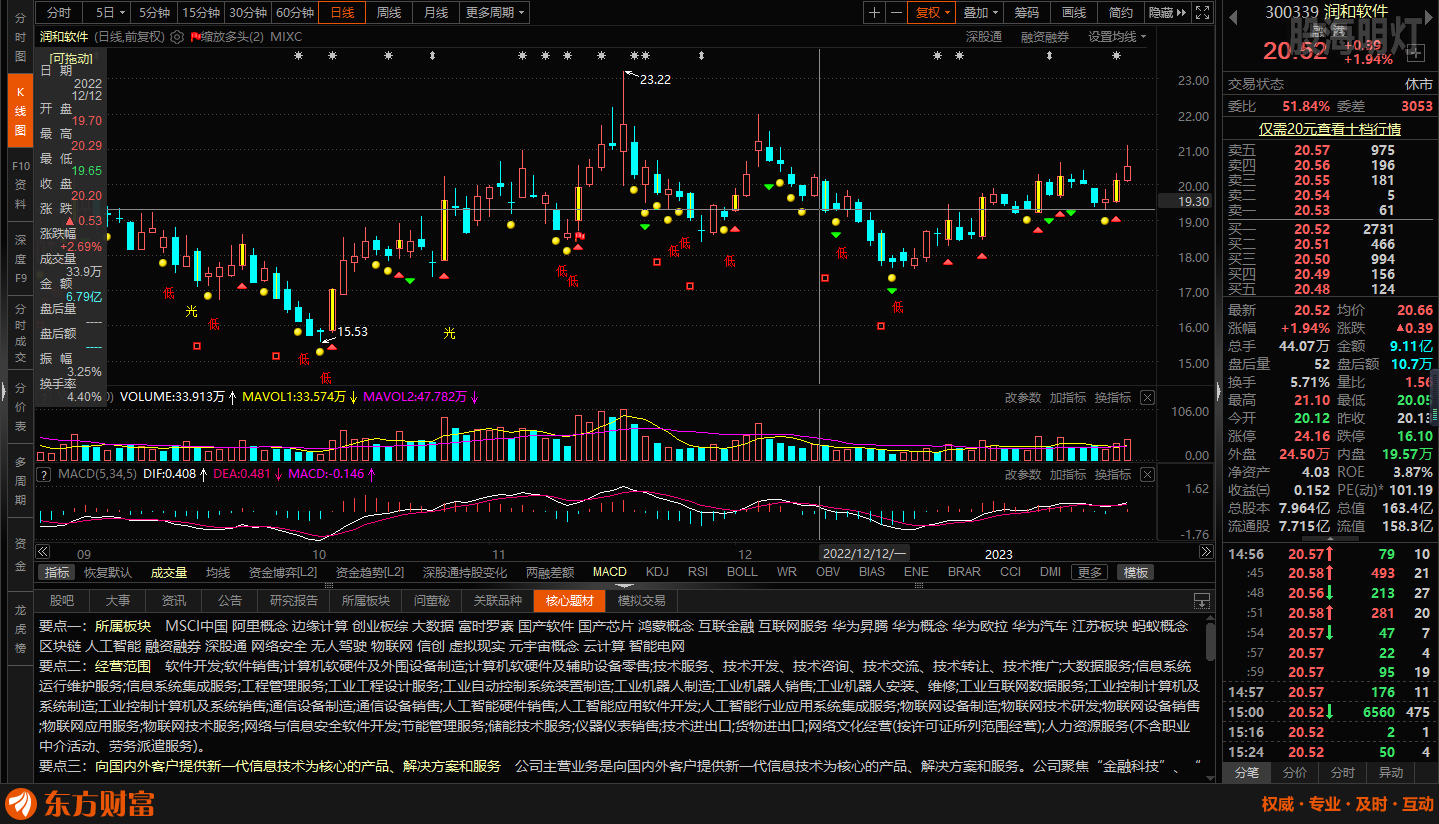Jump timeline to earliest with left double-arrow

[x=42, y=553]
